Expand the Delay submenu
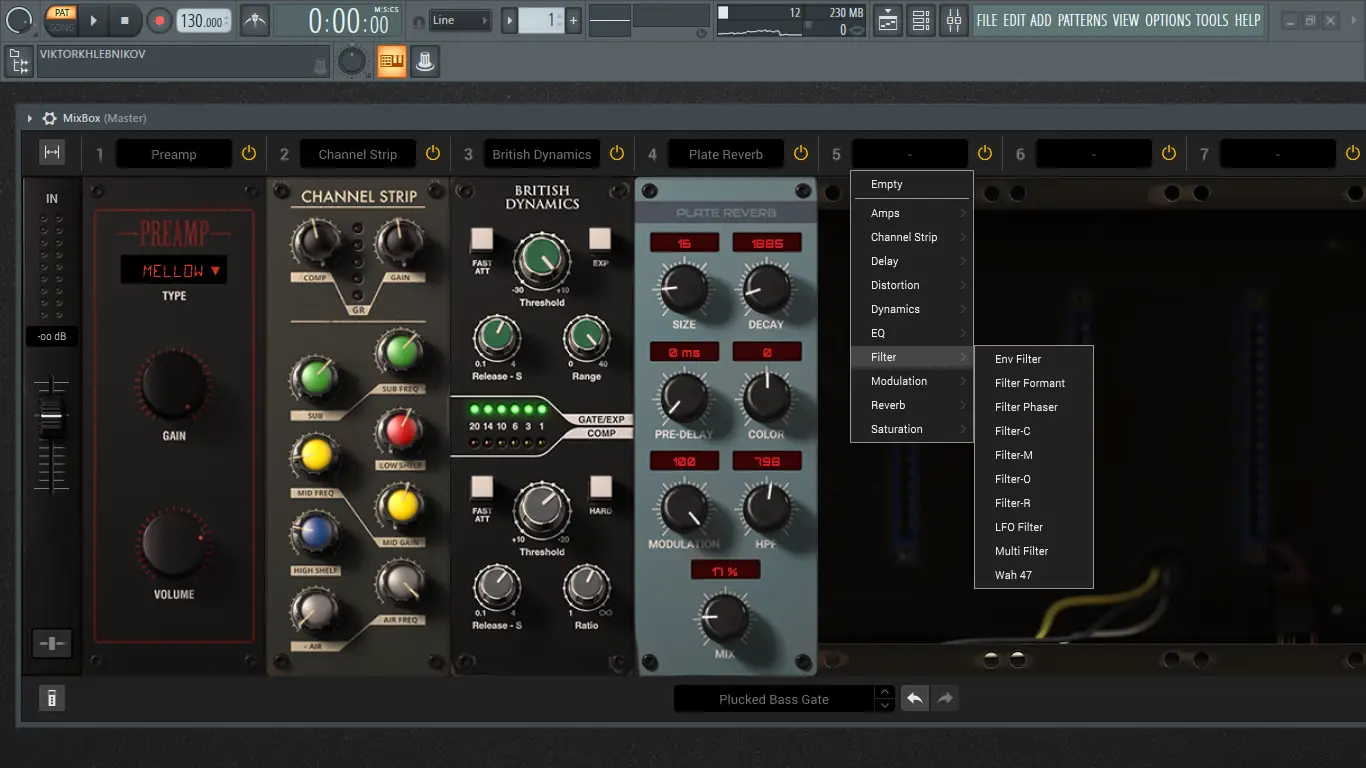The height and width of the screenshot is (768, 1366). click(x=912, y=261)
